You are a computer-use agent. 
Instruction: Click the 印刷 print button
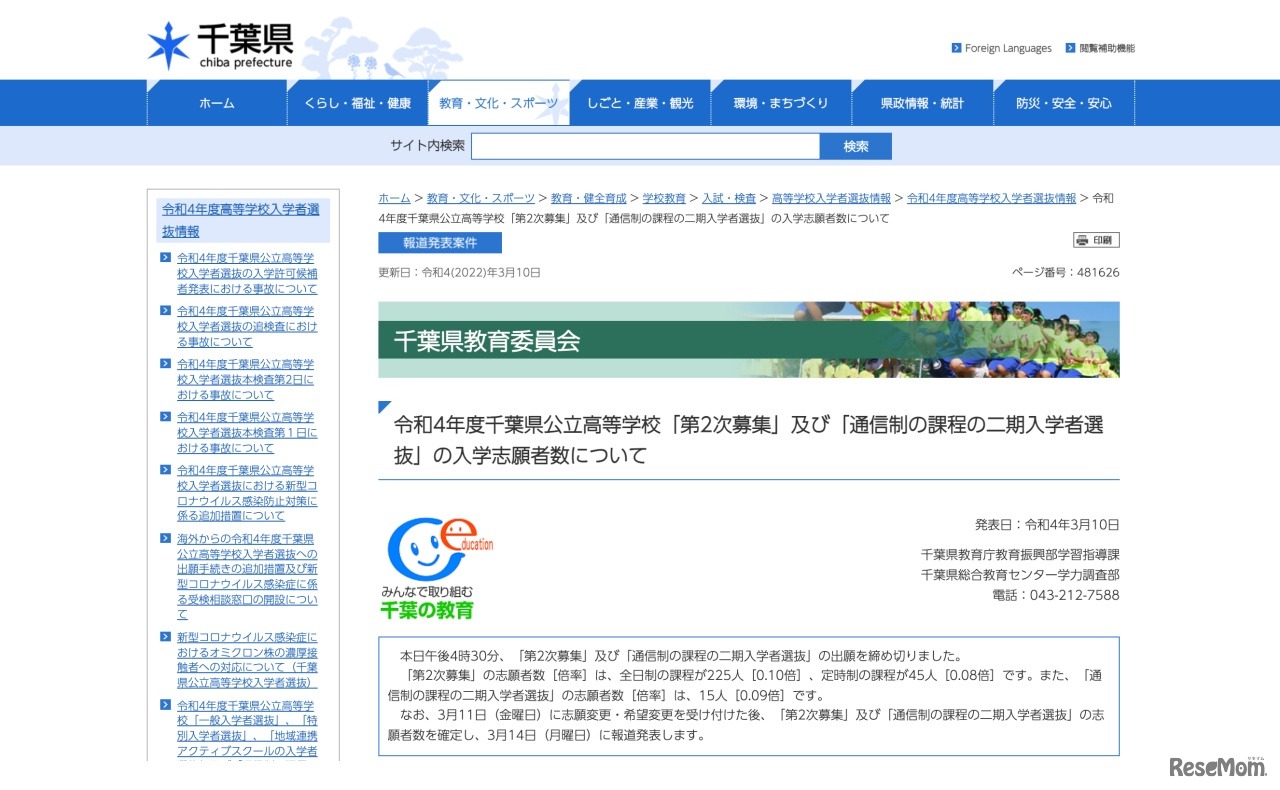click(1097, 240)
